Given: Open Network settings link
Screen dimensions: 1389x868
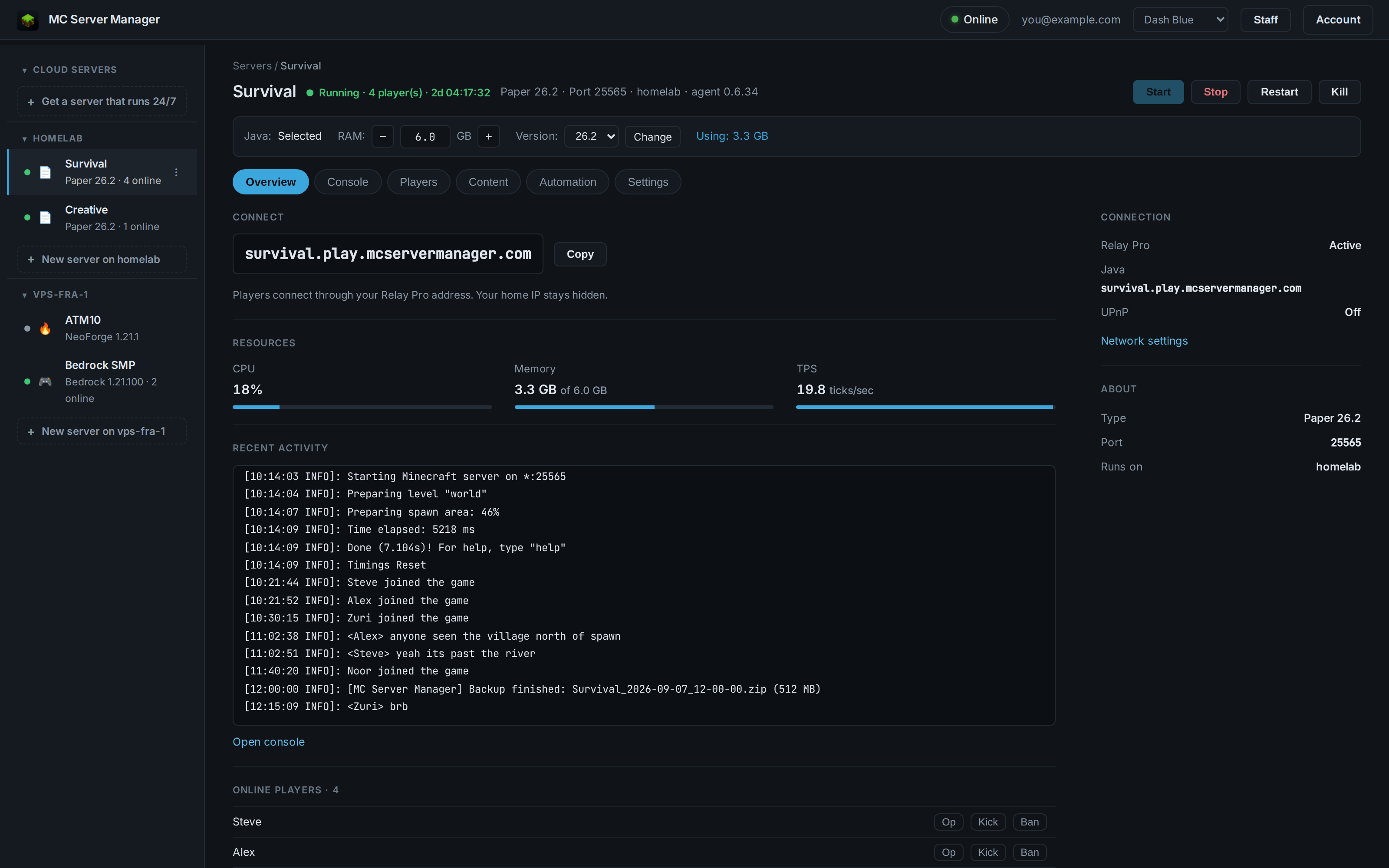Looking at the screenshot, I should click(1144, 341).
